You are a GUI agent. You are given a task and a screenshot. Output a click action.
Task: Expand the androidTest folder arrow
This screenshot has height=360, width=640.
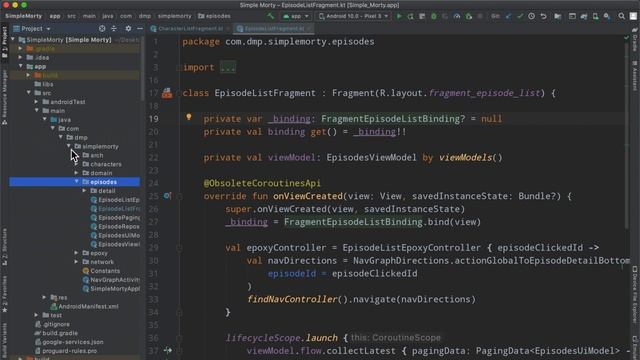(36, 102)
